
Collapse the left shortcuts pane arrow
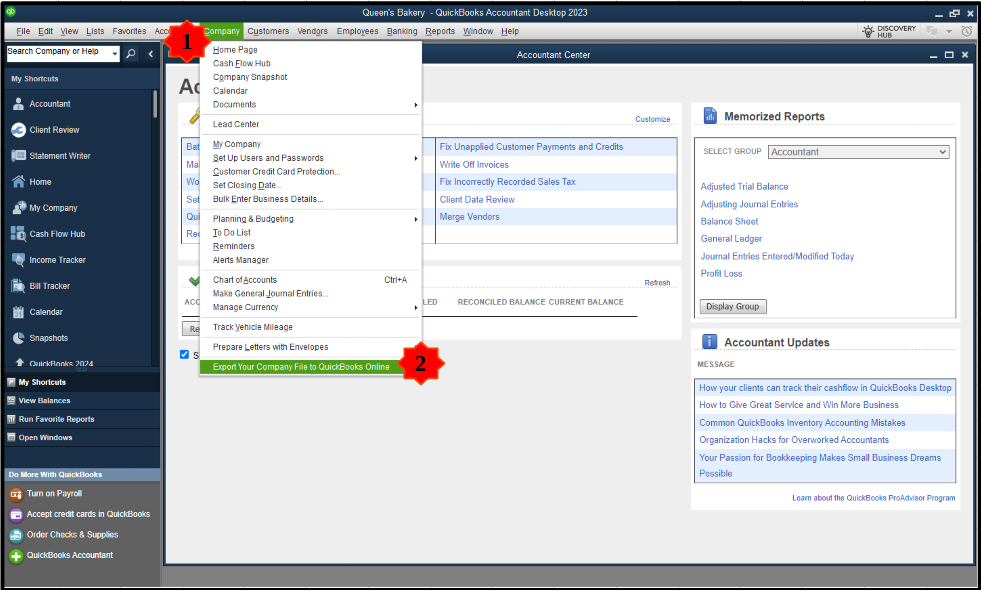pos(151,54)
